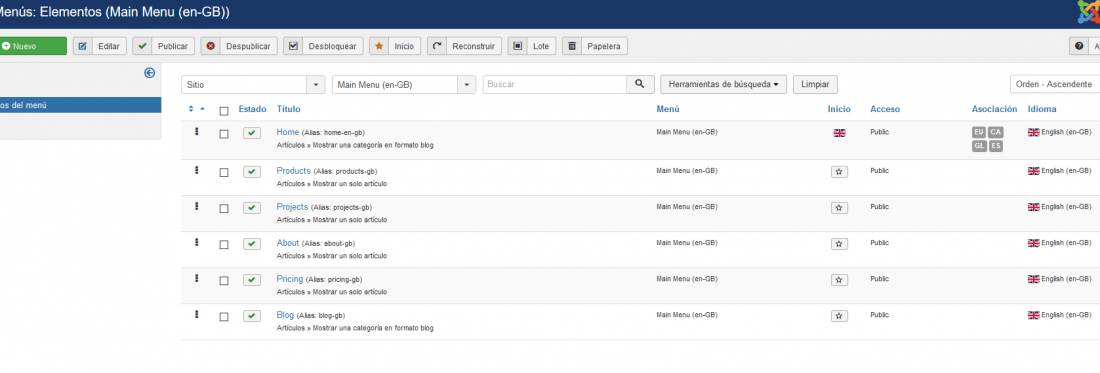
Task: Open the Pricing menu item
Action: 290,278
